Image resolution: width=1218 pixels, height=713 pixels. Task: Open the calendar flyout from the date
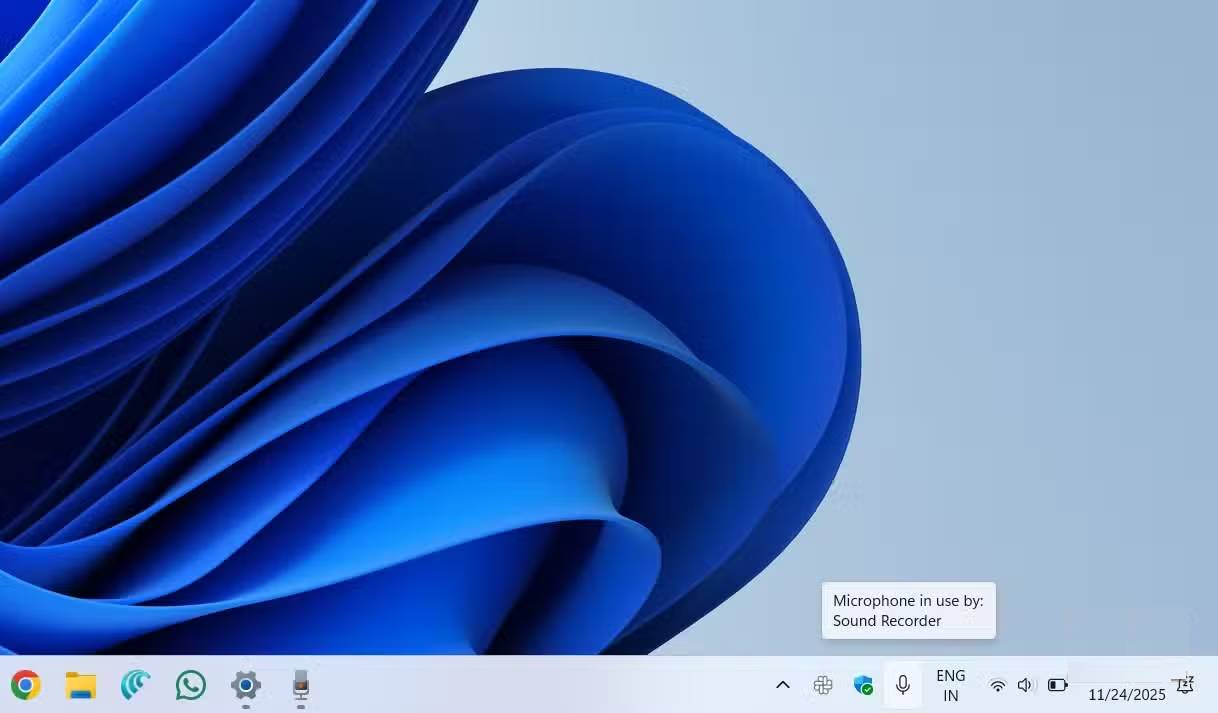[1127, 694]
